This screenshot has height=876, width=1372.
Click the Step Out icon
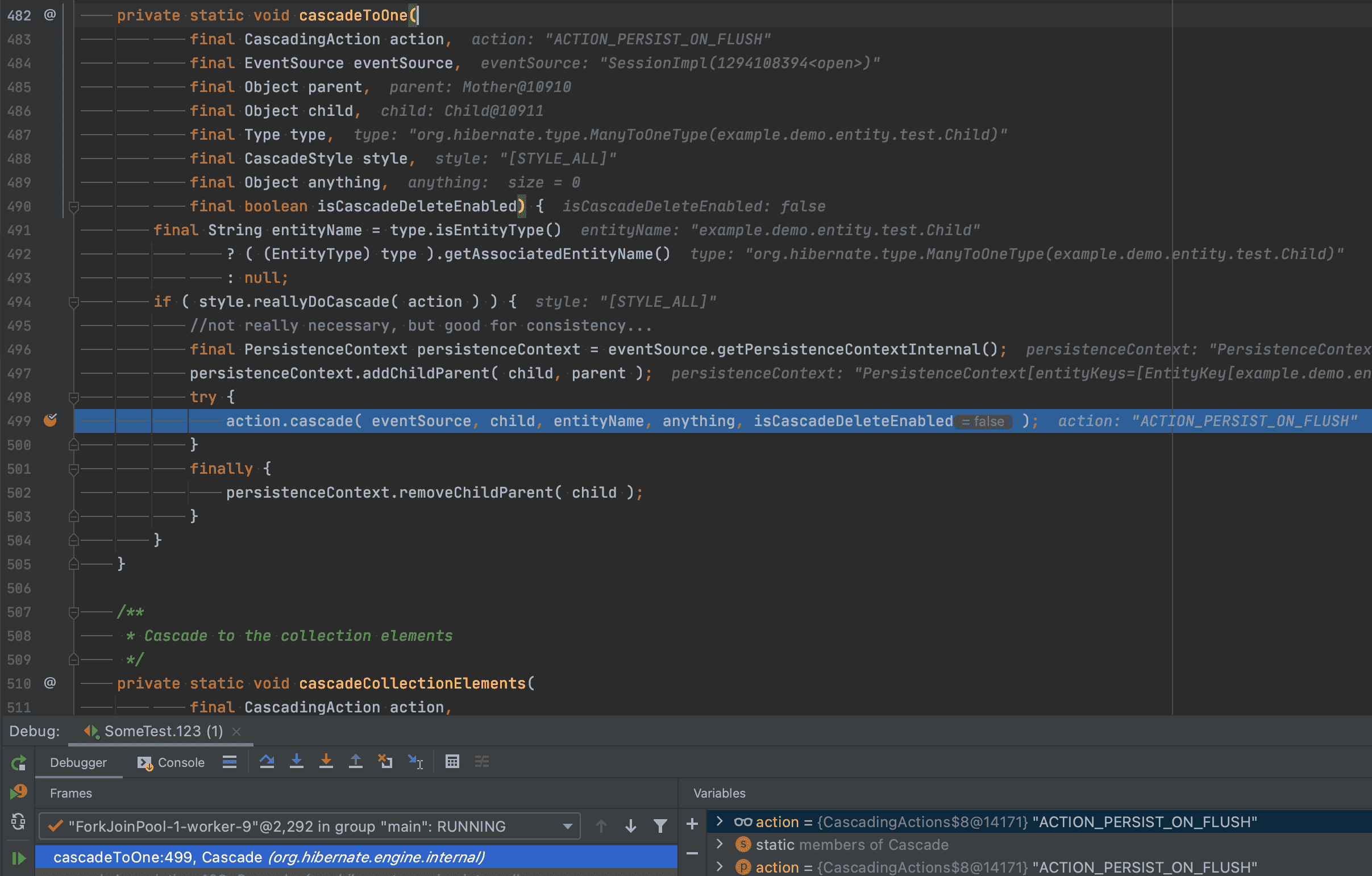pos(356,761)
